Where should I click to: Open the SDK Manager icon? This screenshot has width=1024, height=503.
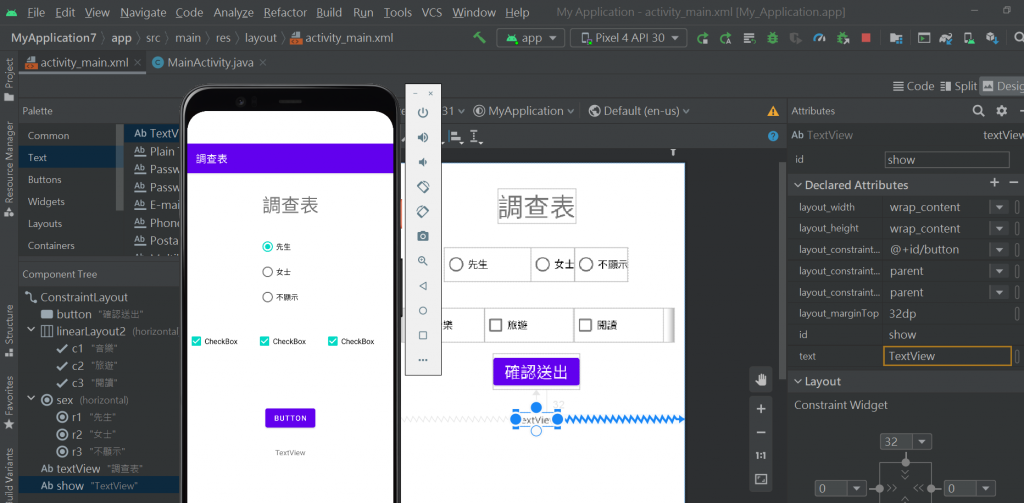coord(992,38)
